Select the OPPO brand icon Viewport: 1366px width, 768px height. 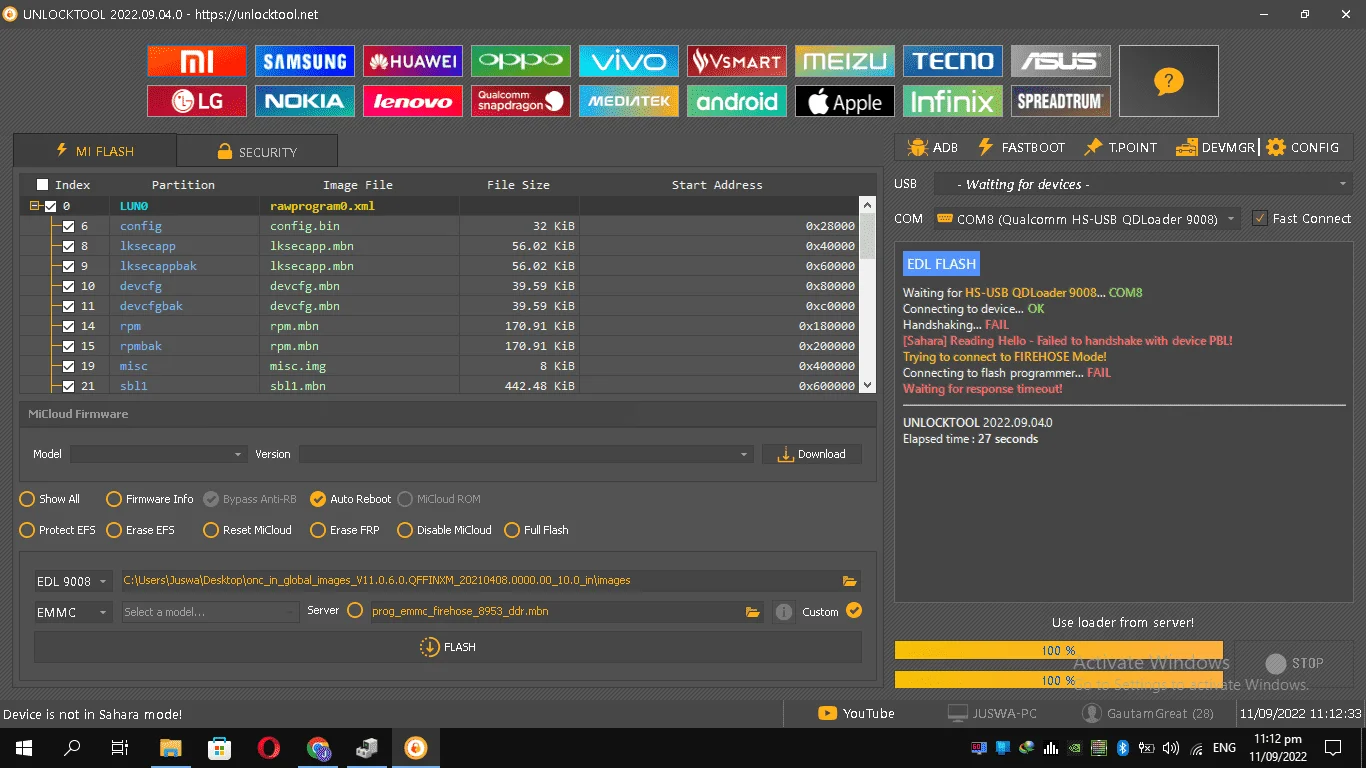point(521,61)
